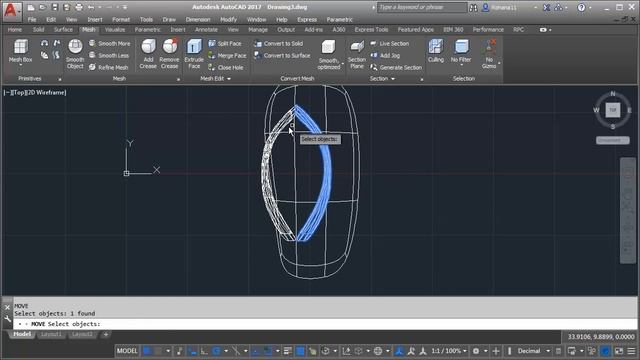Click Refine Mesh tool
This screenshot has width=640, height=360.
(109, 67)
